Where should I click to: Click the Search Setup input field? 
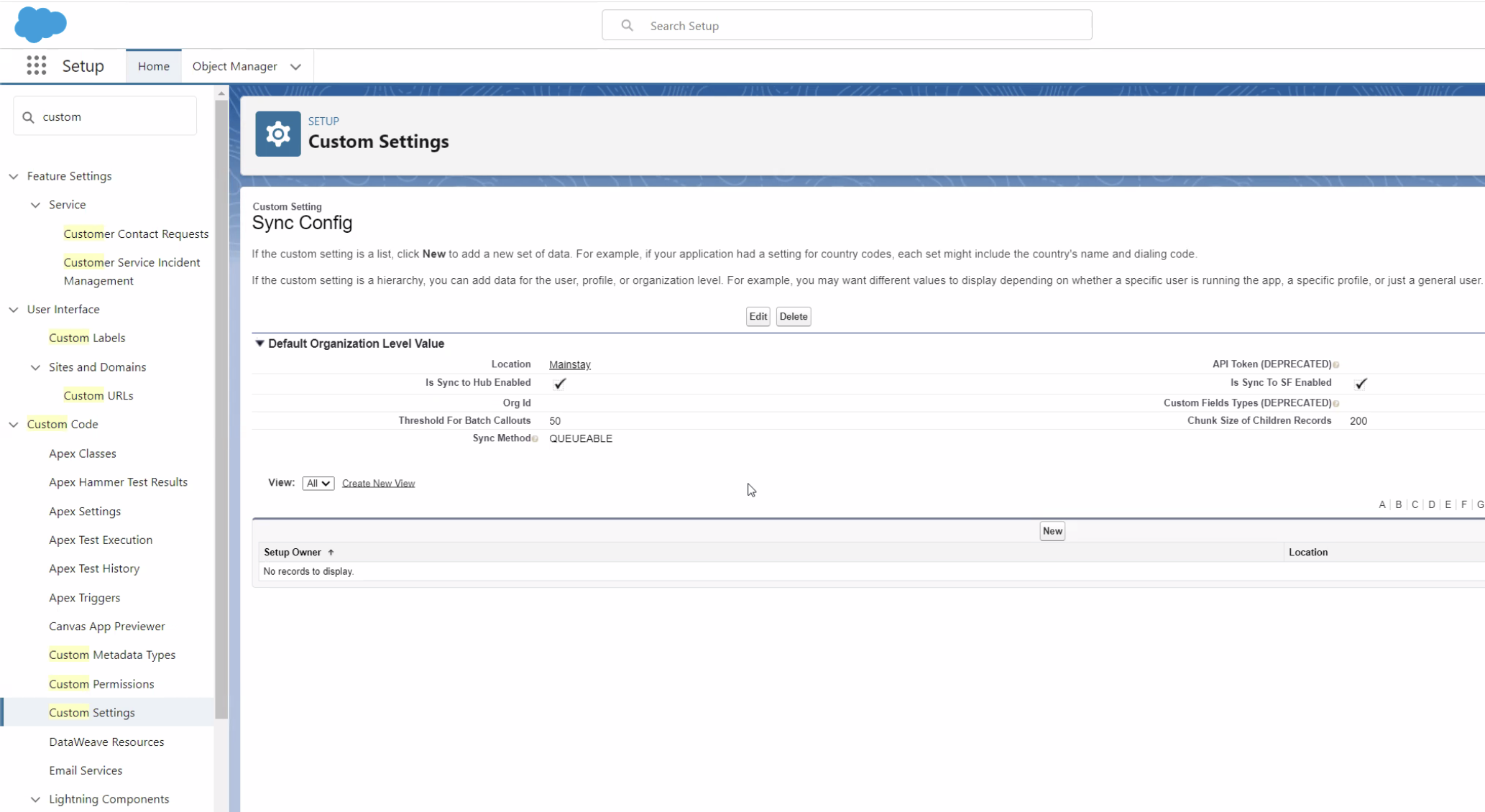(847, 25)
